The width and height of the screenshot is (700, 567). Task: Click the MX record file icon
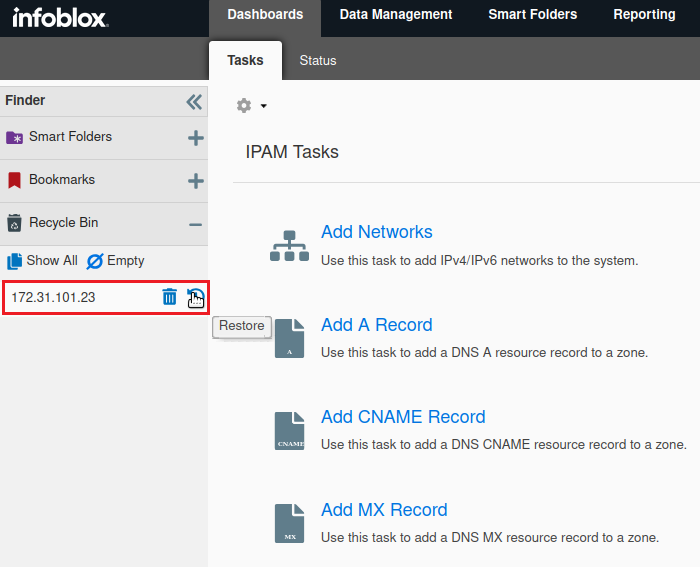pos(289,524)
